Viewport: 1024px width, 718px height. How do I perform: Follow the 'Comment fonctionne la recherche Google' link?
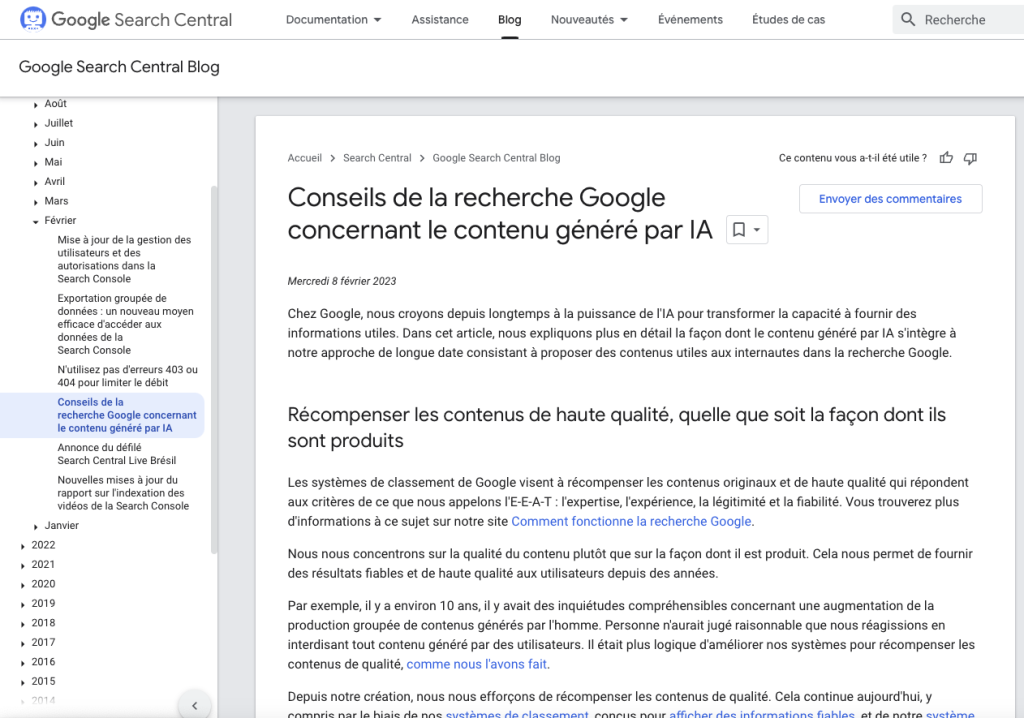(631, 521)
